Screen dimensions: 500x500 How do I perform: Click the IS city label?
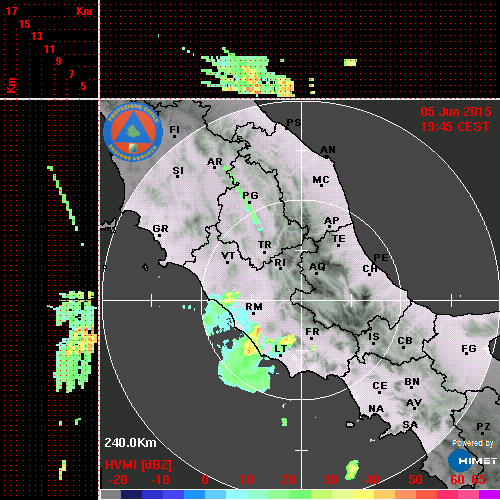pos(374,337)
